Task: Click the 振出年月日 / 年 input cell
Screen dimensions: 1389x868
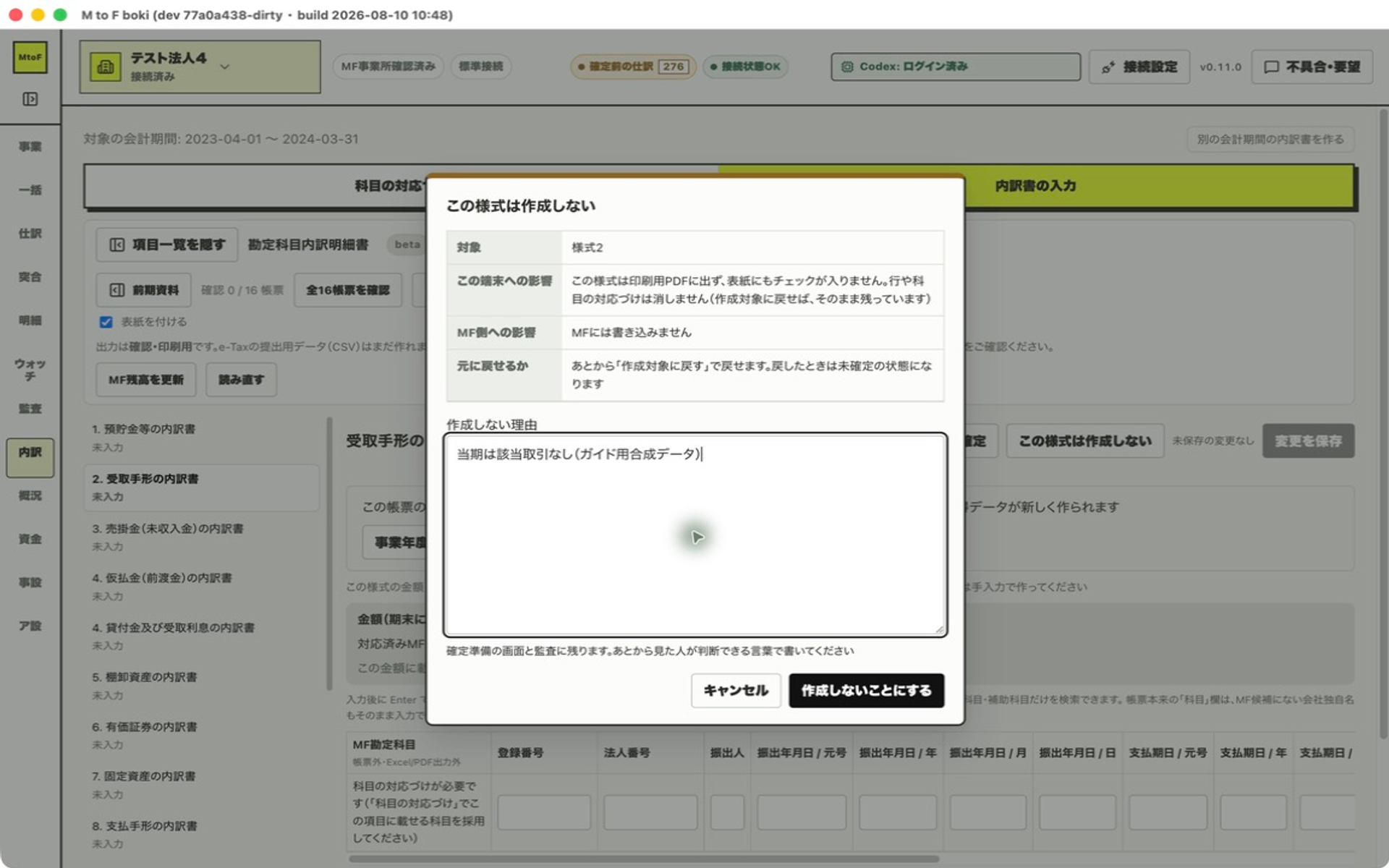Action: 898,812
